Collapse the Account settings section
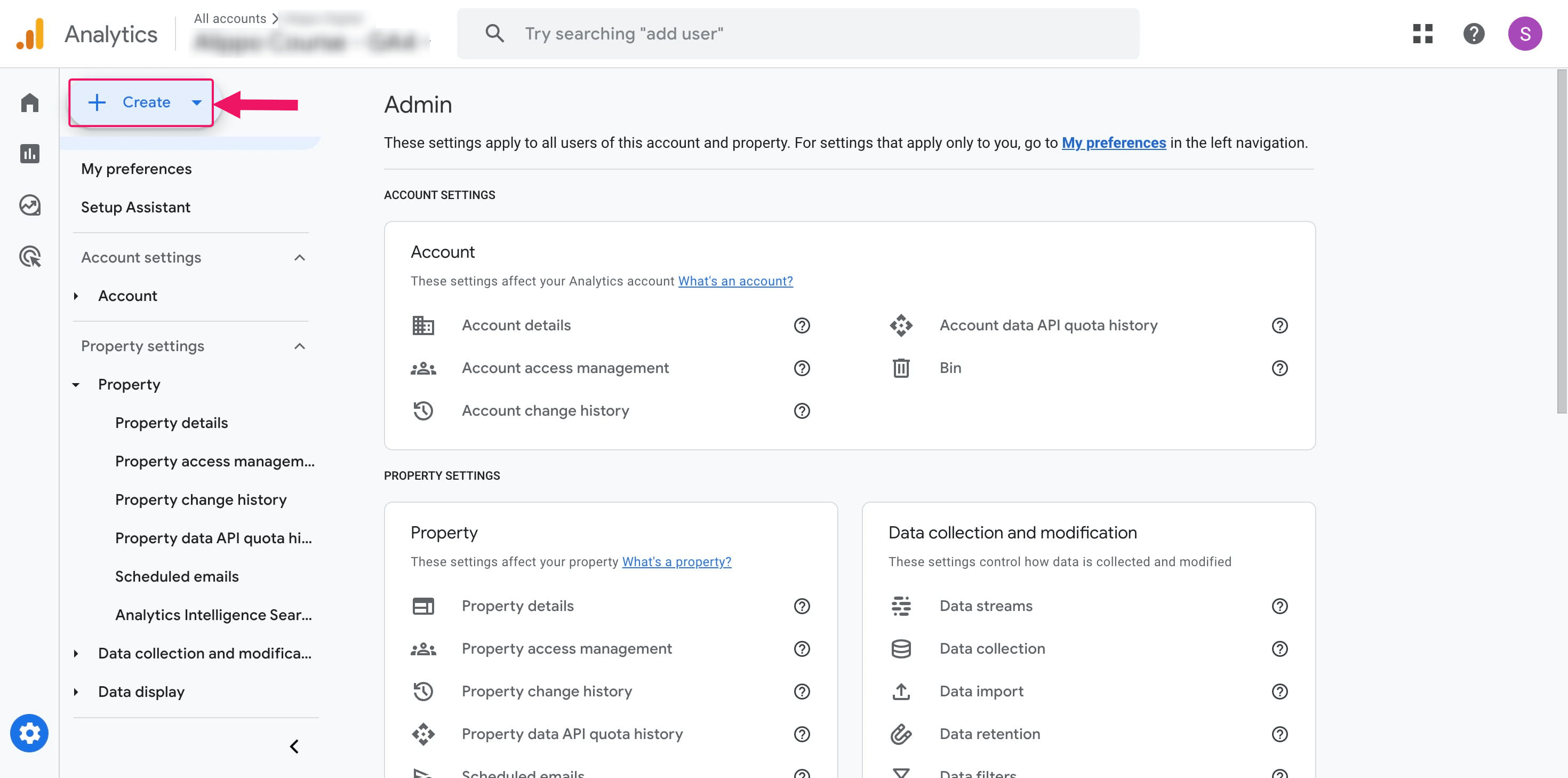 pos(299,258)
